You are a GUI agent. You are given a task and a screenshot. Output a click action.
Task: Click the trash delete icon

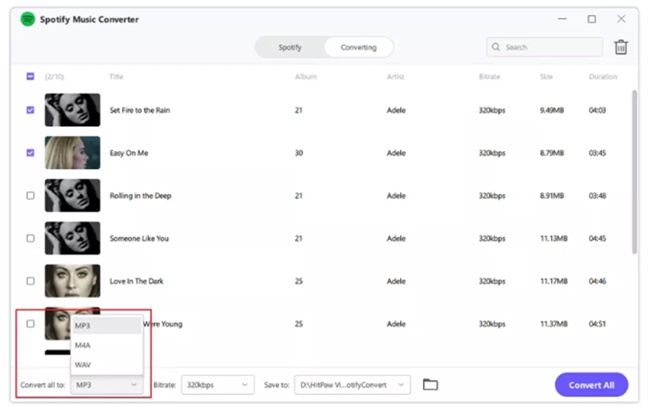621,47
